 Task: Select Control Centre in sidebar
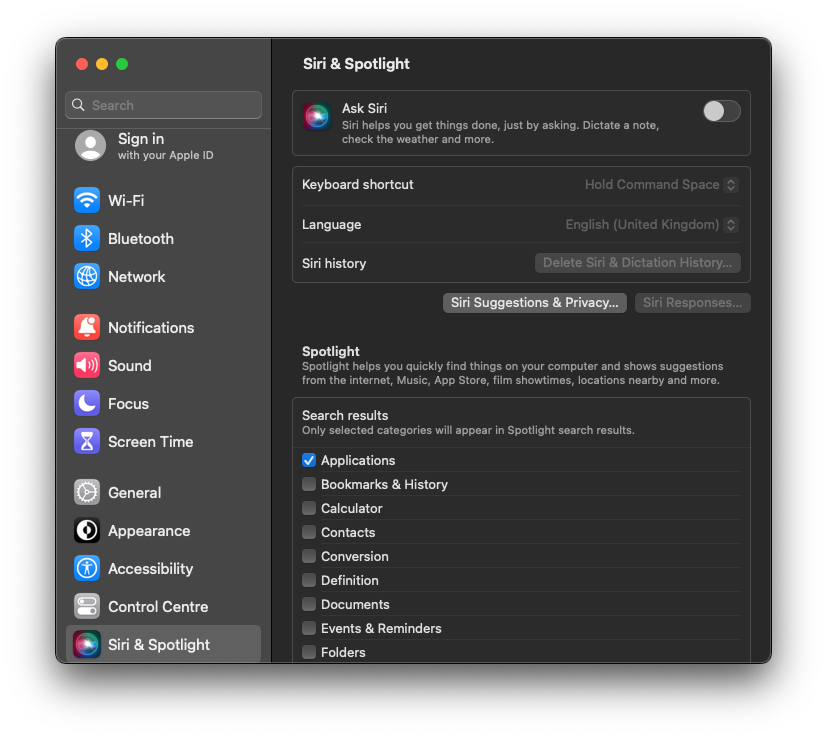(x=164, y=607)
